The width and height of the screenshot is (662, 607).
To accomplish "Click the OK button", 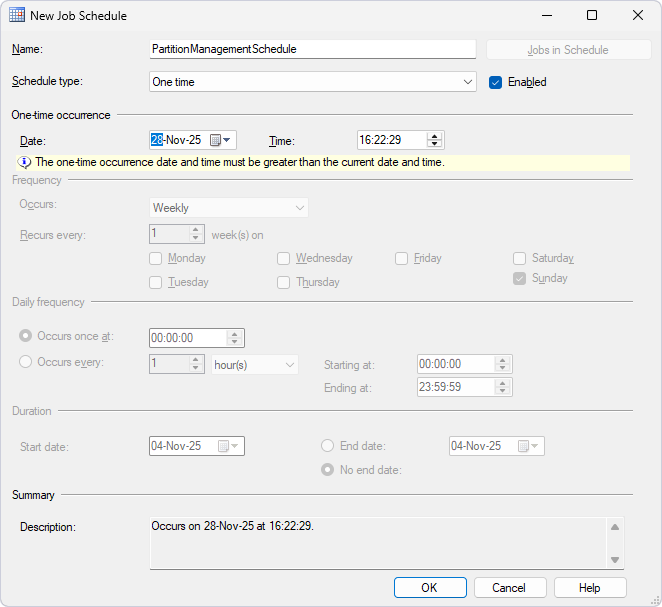I will point(430,588).
